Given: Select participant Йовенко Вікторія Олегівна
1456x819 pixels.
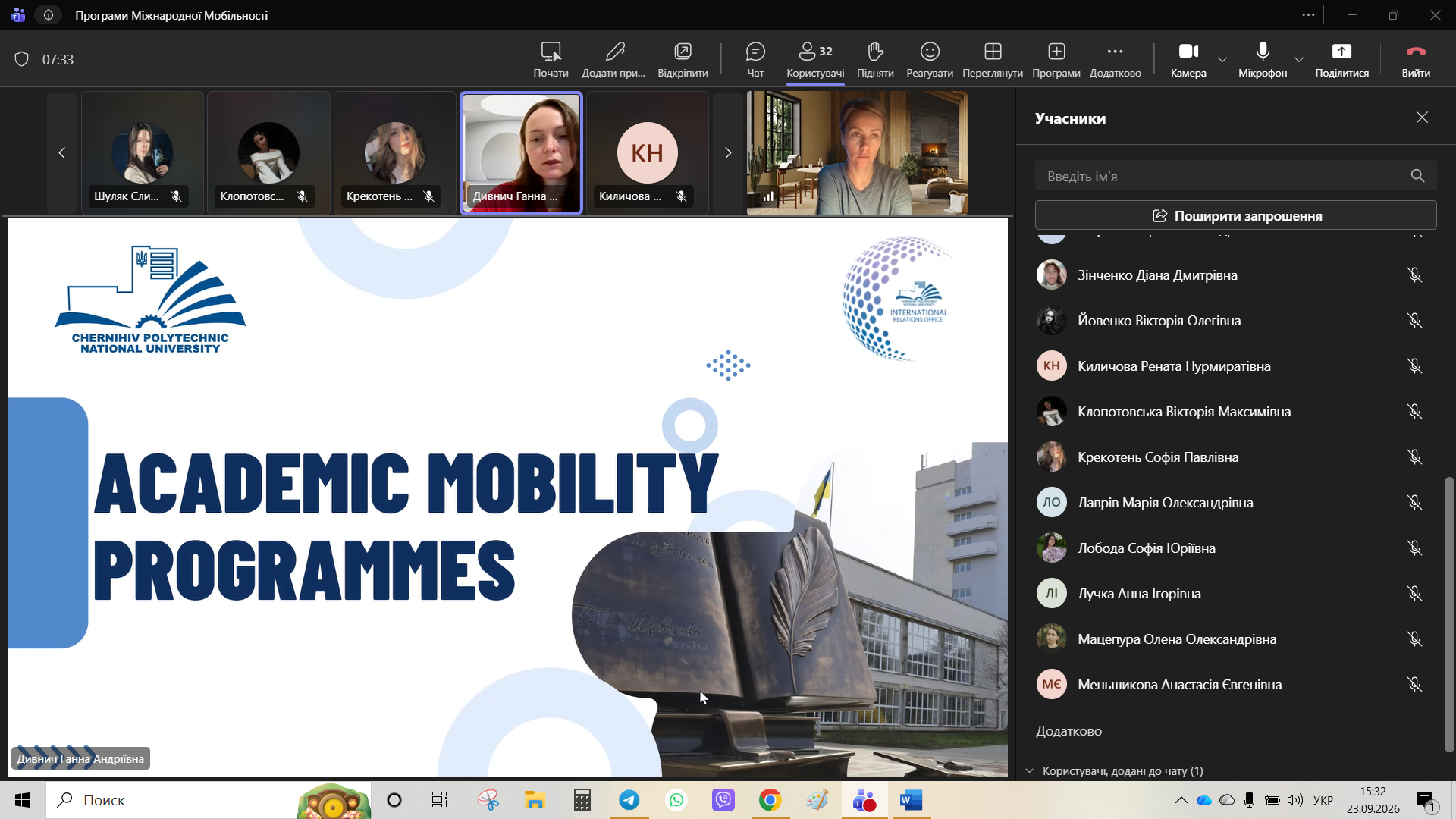Looking at the screenshot, I should [x=1235, y=321].
